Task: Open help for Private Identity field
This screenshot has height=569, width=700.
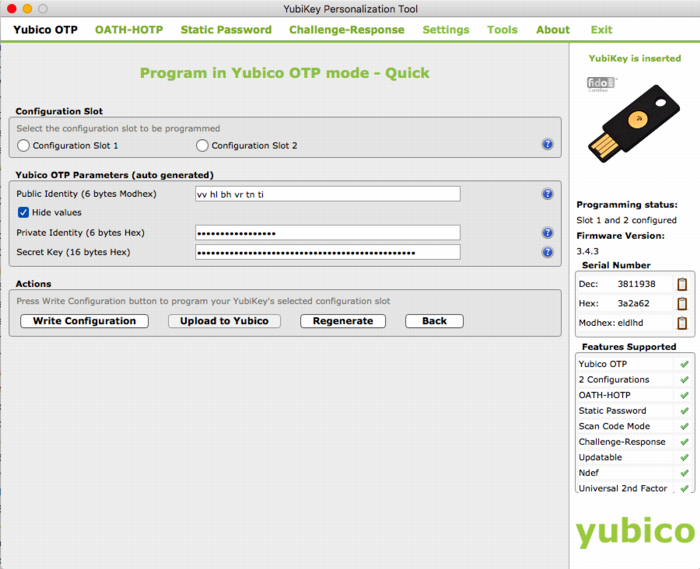Action: point(547,233)
